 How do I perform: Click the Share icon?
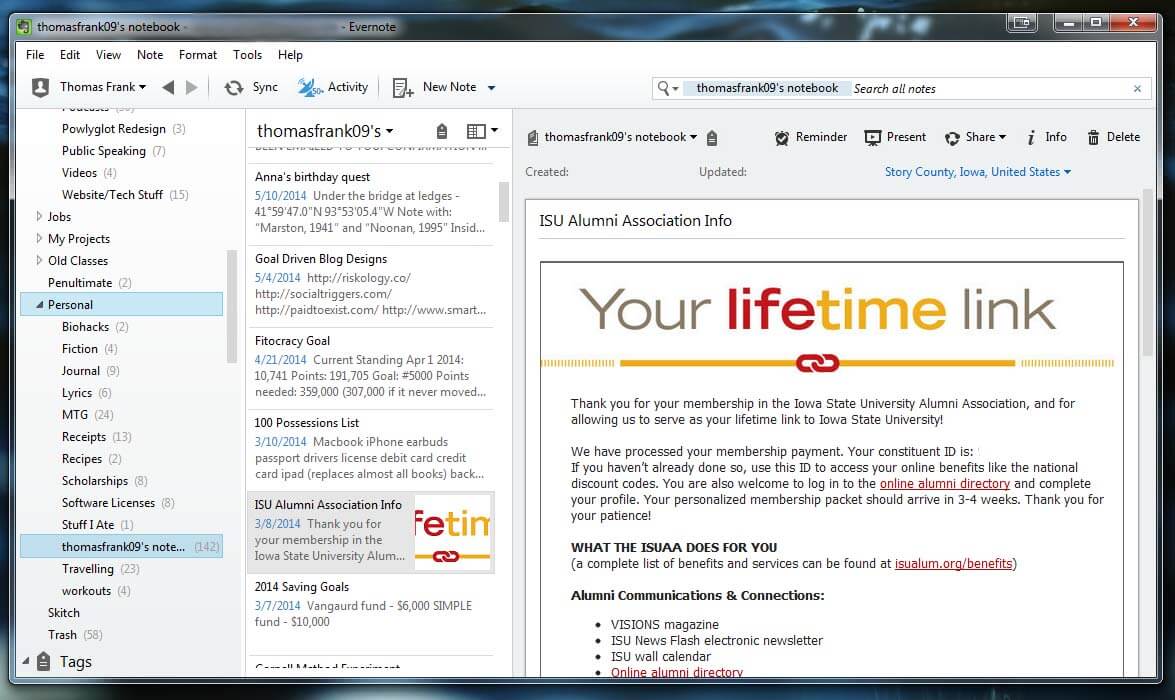coord(952,138)
